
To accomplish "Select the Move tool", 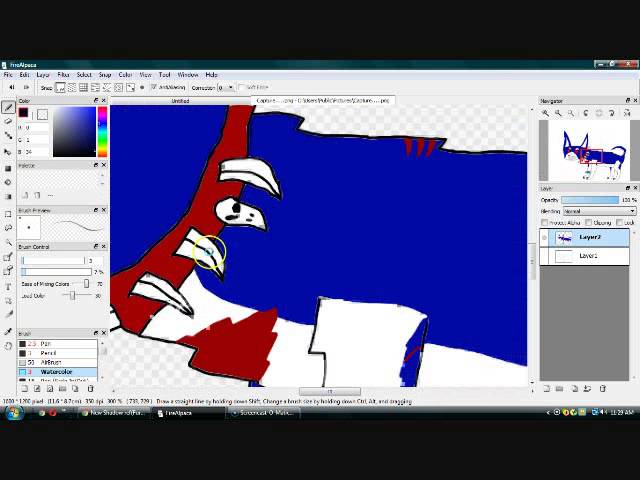I will (8, 152).
